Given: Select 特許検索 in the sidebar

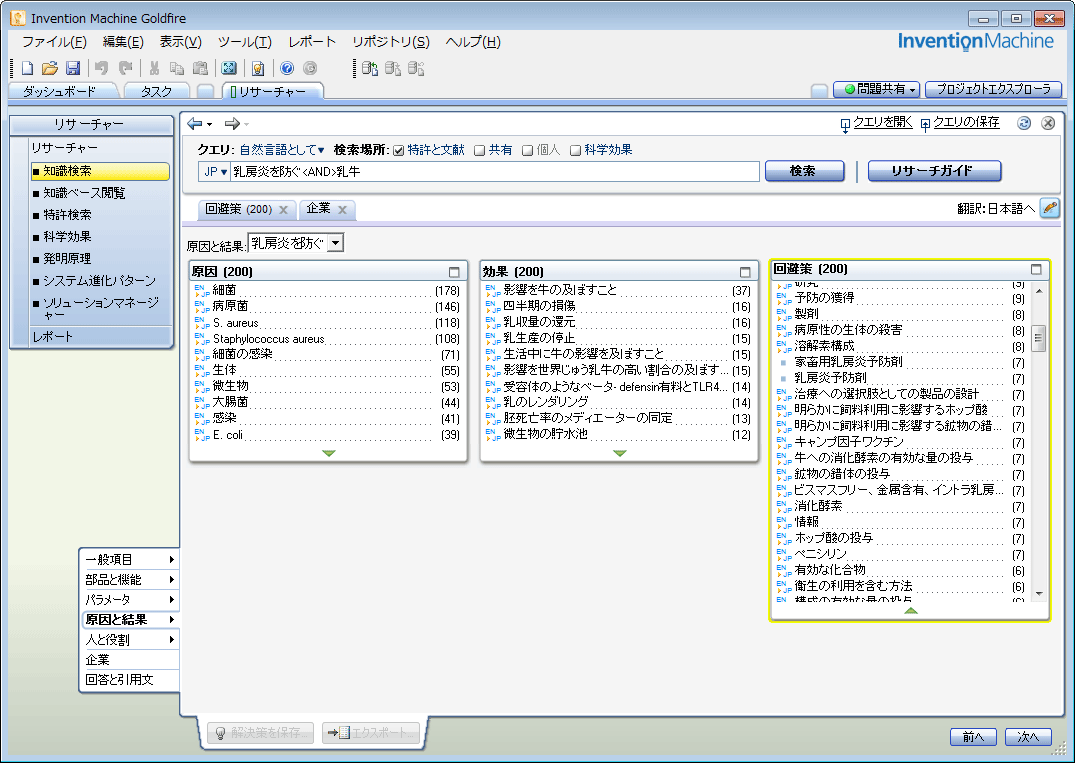Looking at the screenshot, I should [x=67, y=215].
